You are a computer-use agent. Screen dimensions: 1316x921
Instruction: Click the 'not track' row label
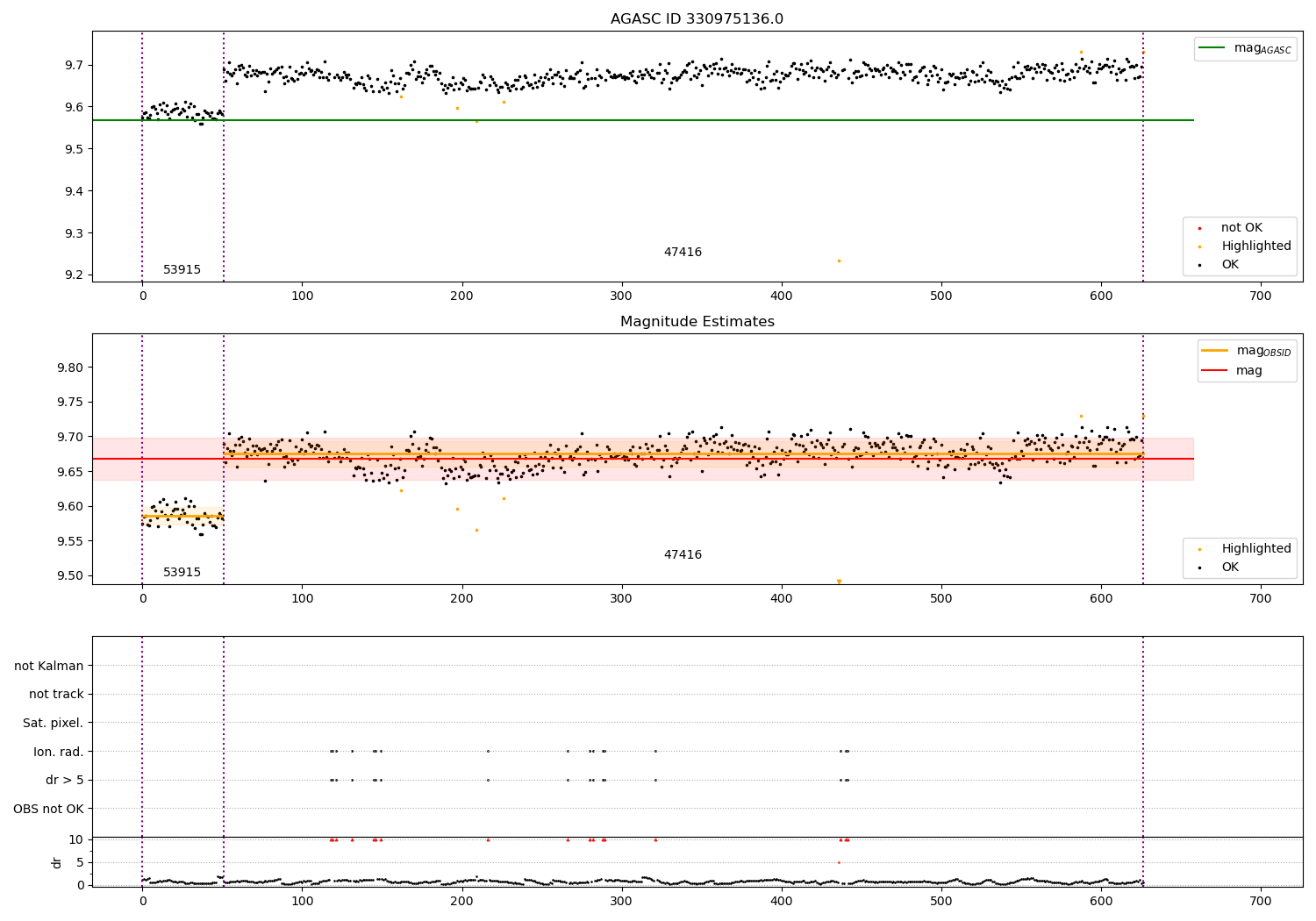click(56, 695)
